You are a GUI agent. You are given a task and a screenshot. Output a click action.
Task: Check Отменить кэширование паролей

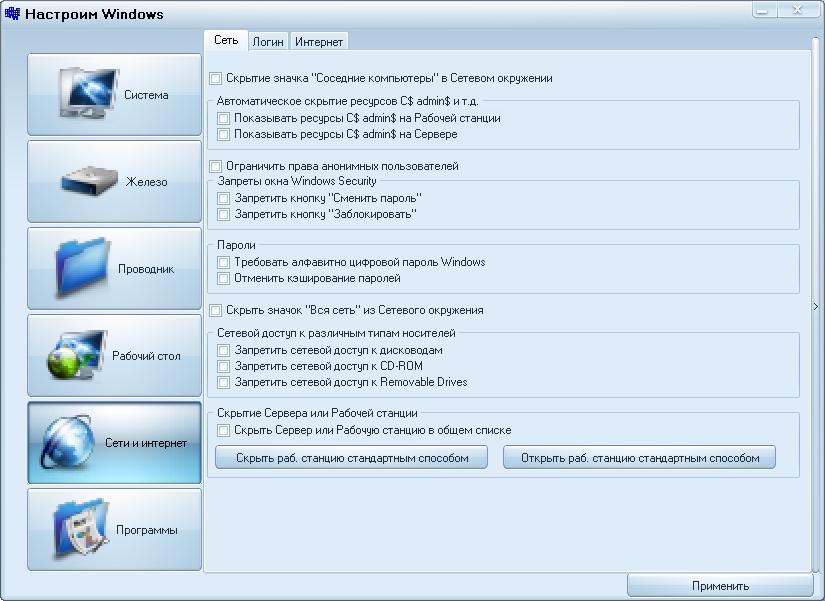point(223,278)
